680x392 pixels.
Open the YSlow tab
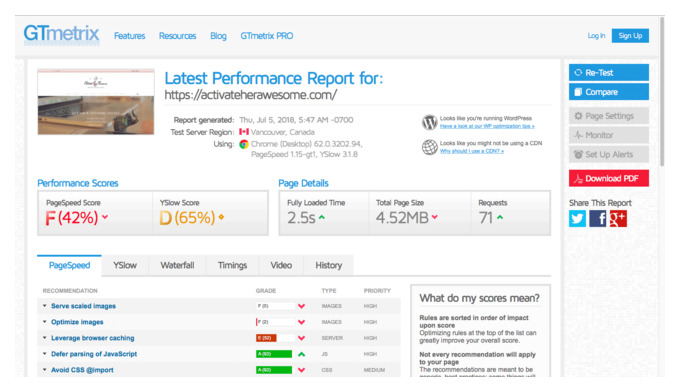pyautogui.click(x=125, y=265)
